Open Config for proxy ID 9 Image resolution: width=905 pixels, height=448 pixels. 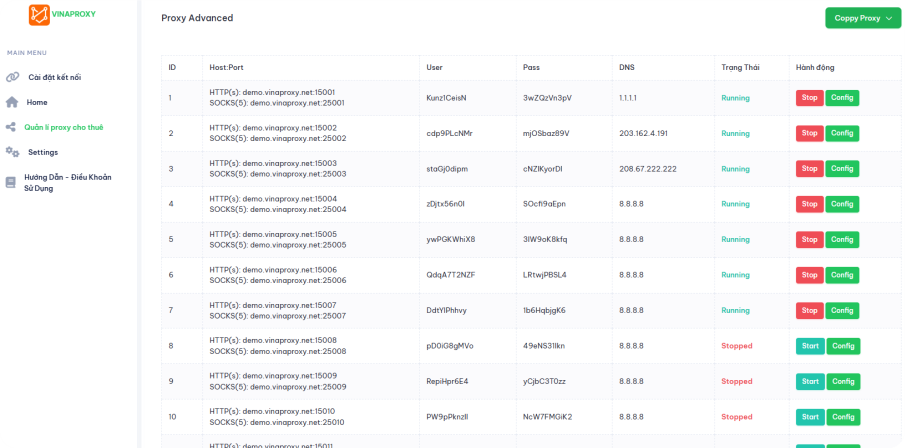click(843, 382)
